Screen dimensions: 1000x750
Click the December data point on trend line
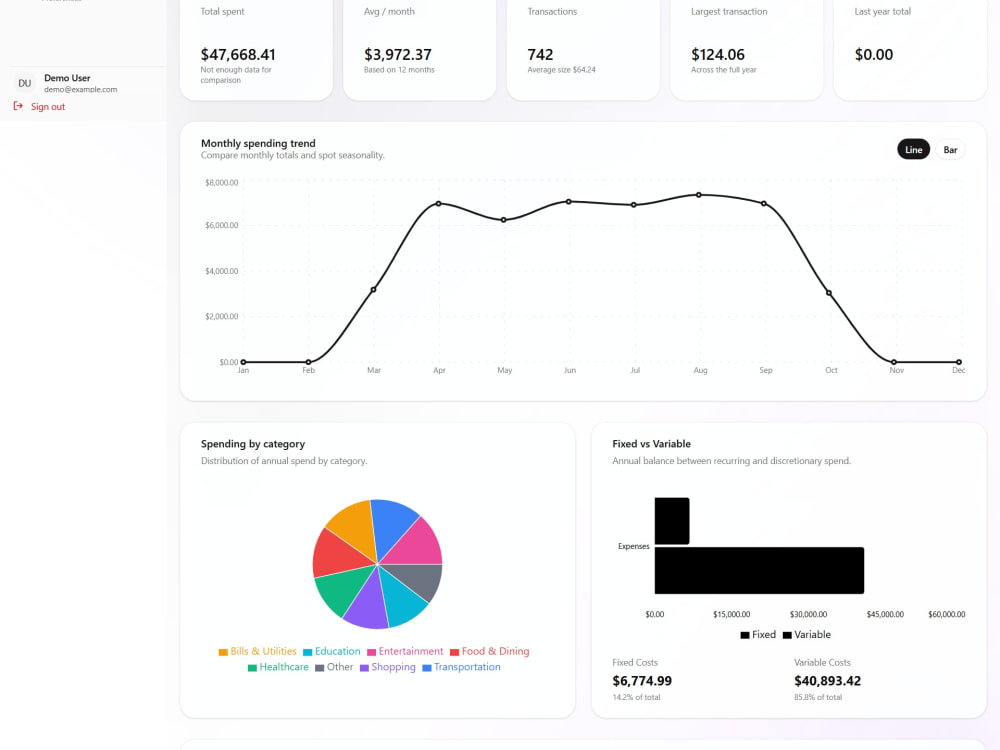click(x=959, y=362)
